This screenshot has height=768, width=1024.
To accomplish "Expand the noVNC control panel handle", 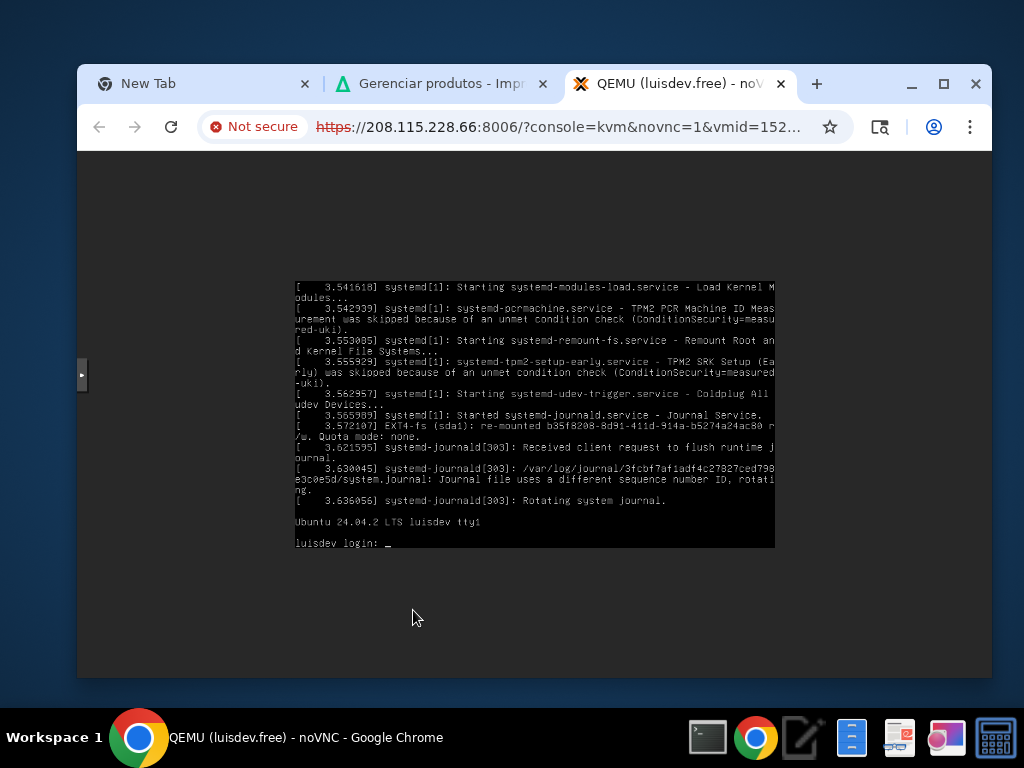I will click(82, 375).
